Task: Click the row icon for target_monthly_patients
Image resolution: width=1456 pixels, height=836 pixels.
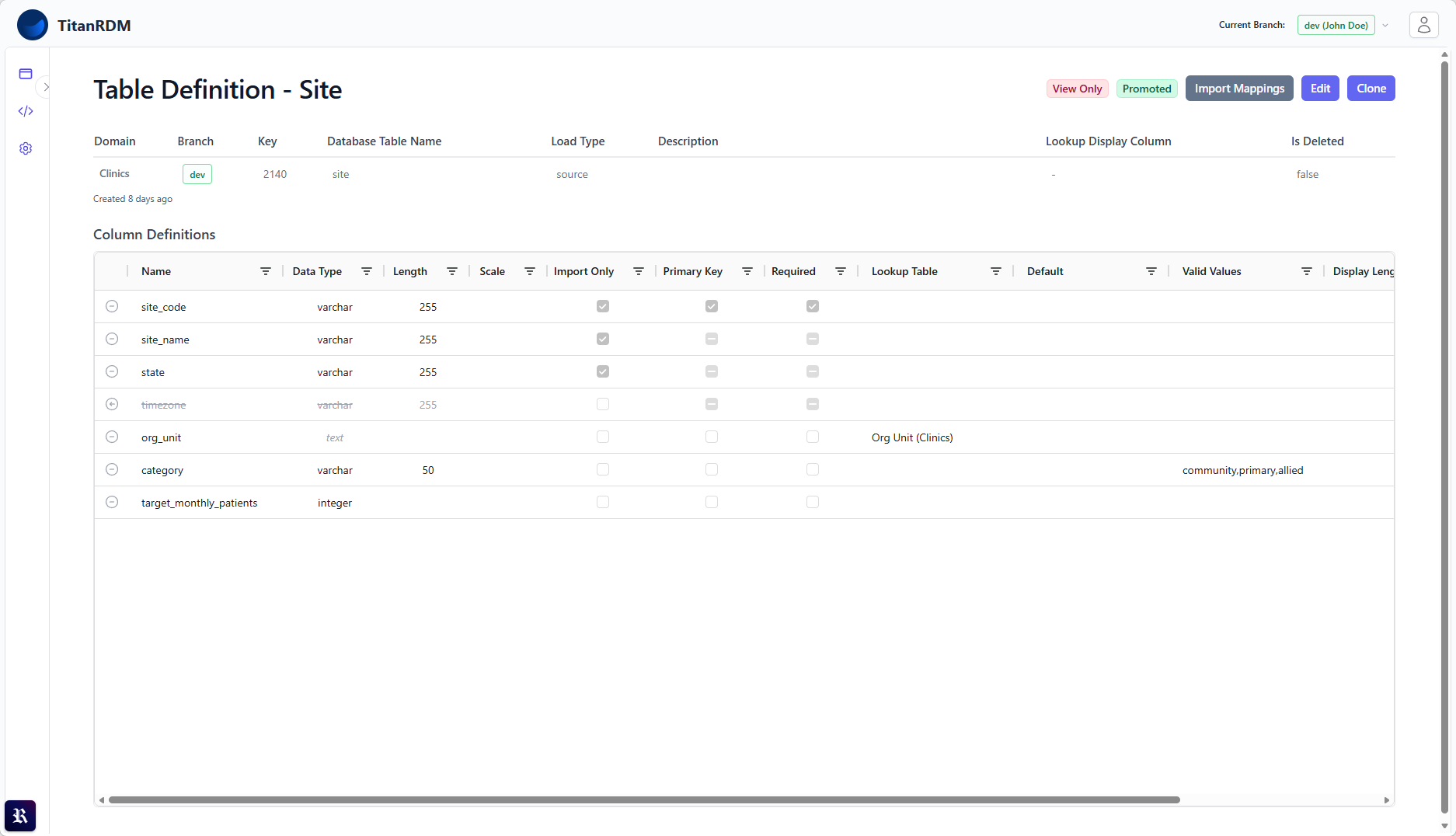Action: click(112, 502)
